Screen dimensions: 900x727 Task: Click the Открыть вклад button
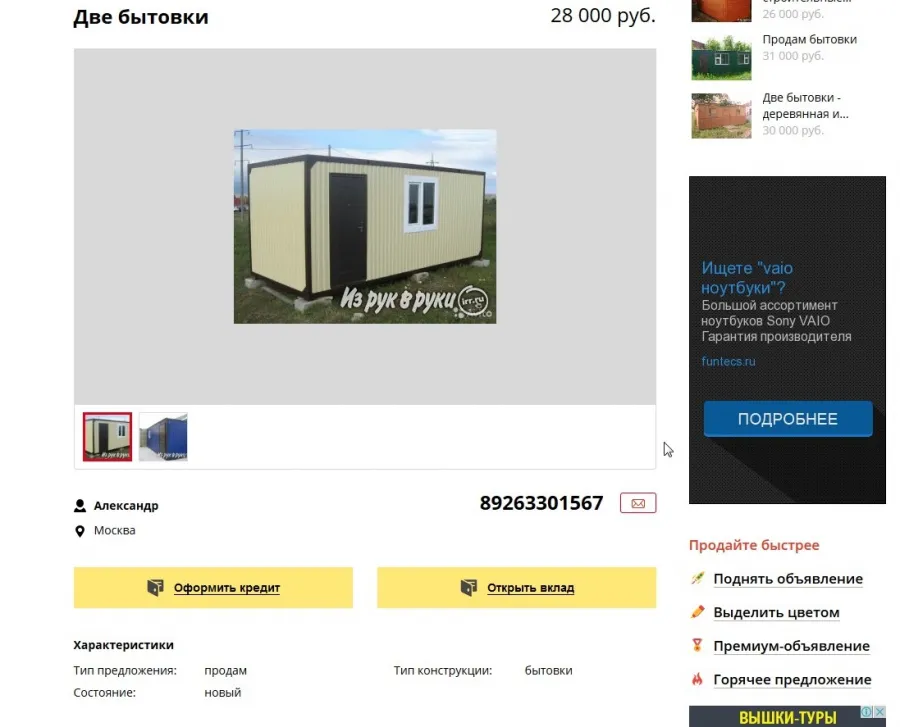pyautogui.click(x=517, y=588)
